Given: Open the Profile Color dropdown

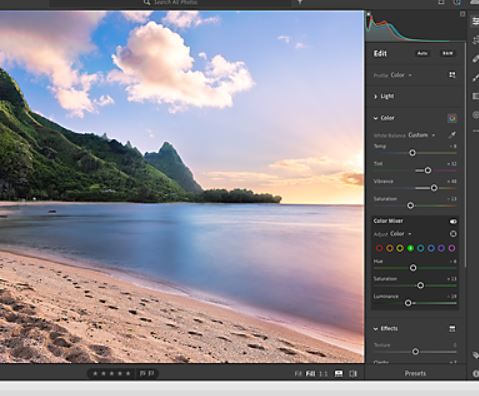Looking at the screenshot, I should (x=401, y=75).
